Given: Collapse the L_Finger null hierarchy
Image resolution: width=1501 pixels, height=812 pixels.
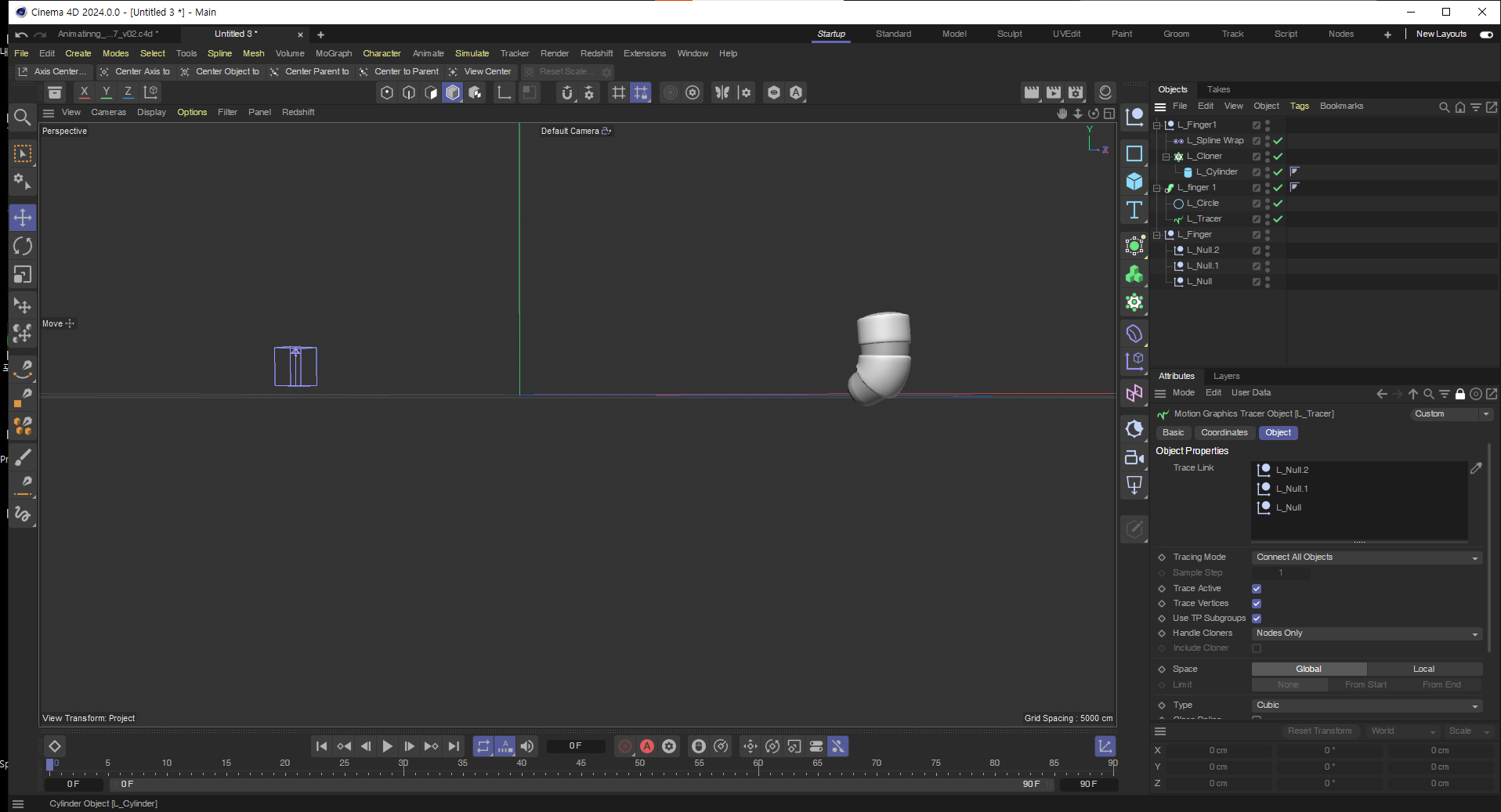Looking at the screenshot, I should pos(1157,235).
